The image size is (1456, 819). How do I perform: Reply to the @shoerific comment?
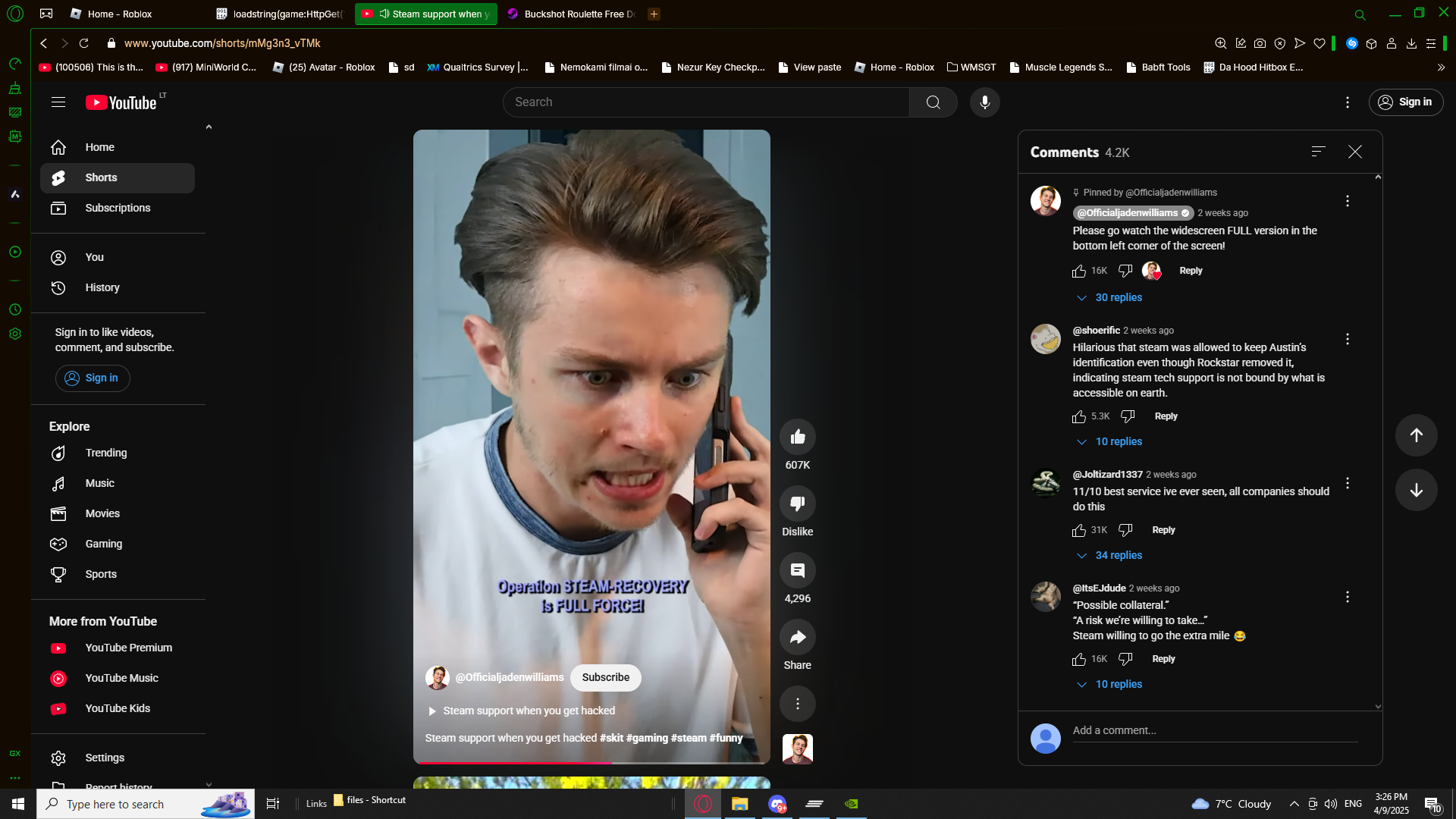coord(1166,416)
